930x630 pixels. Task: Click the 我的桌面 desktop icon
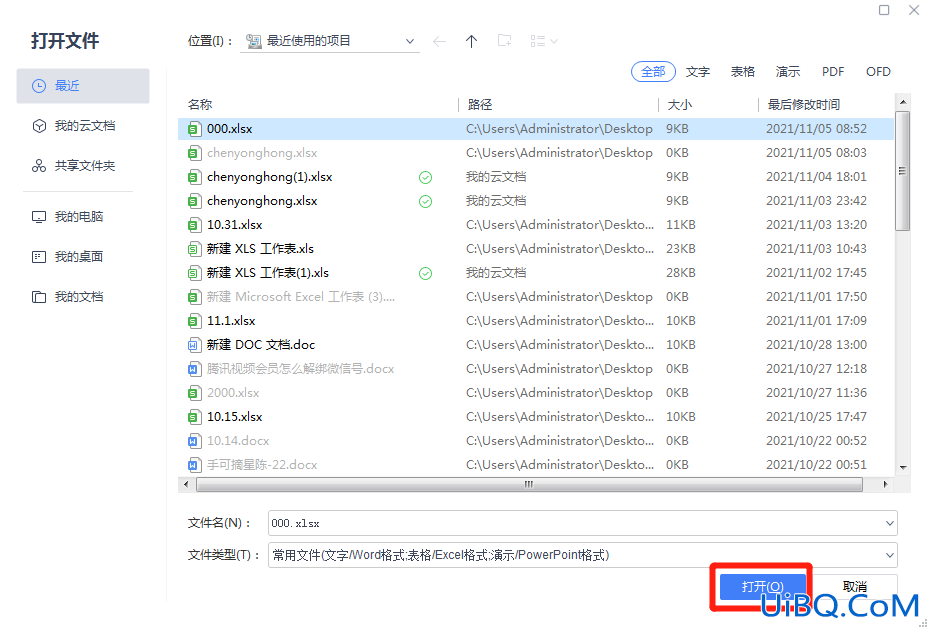39,257
